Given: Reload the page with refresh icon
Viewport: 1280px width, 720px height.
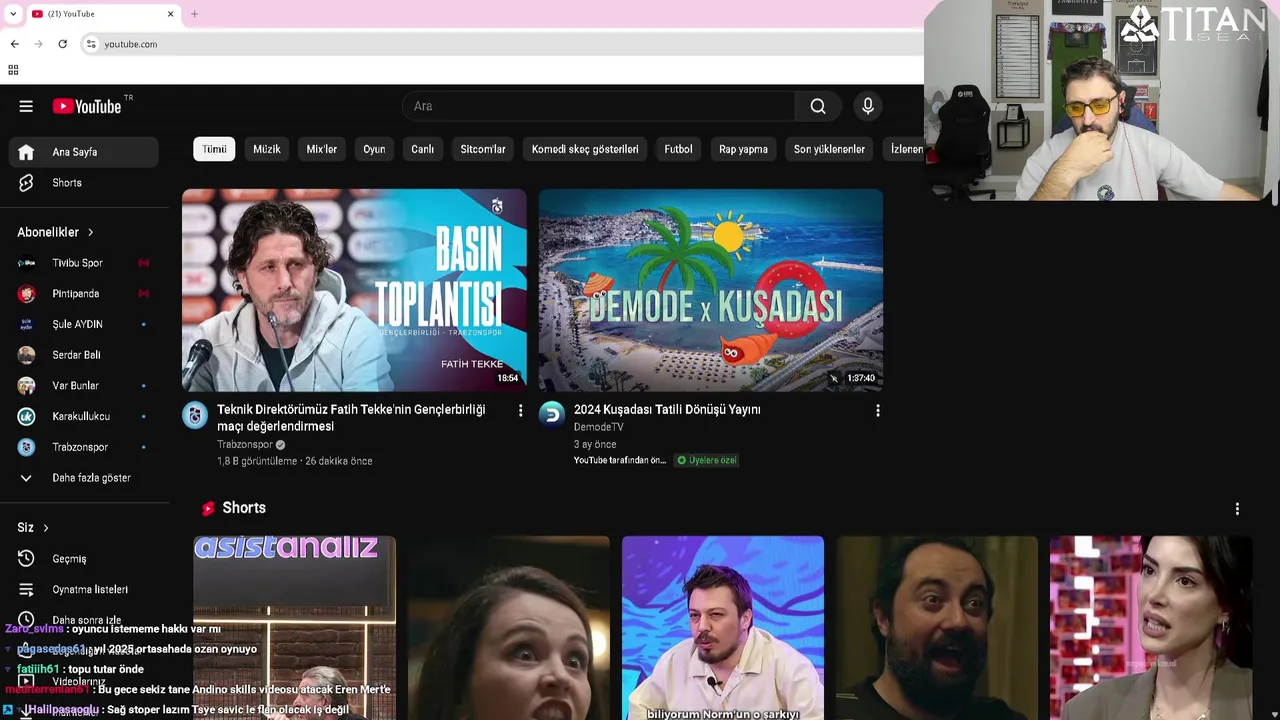Looking at the screenshot, I should (x=62, y=44).
